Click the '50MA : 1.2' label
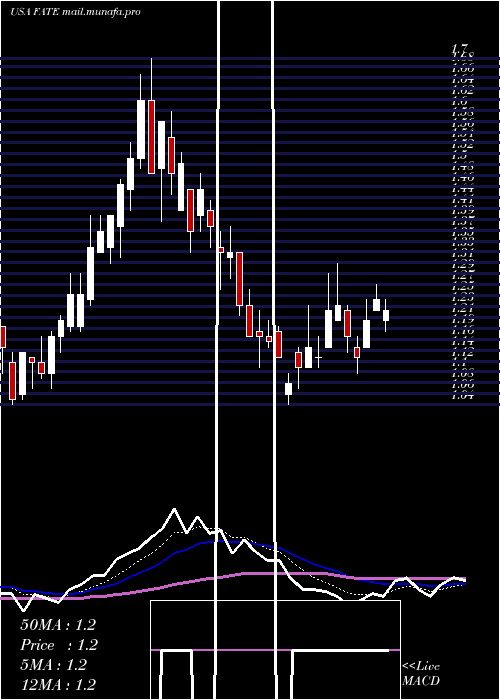 (x=58, y=625)
